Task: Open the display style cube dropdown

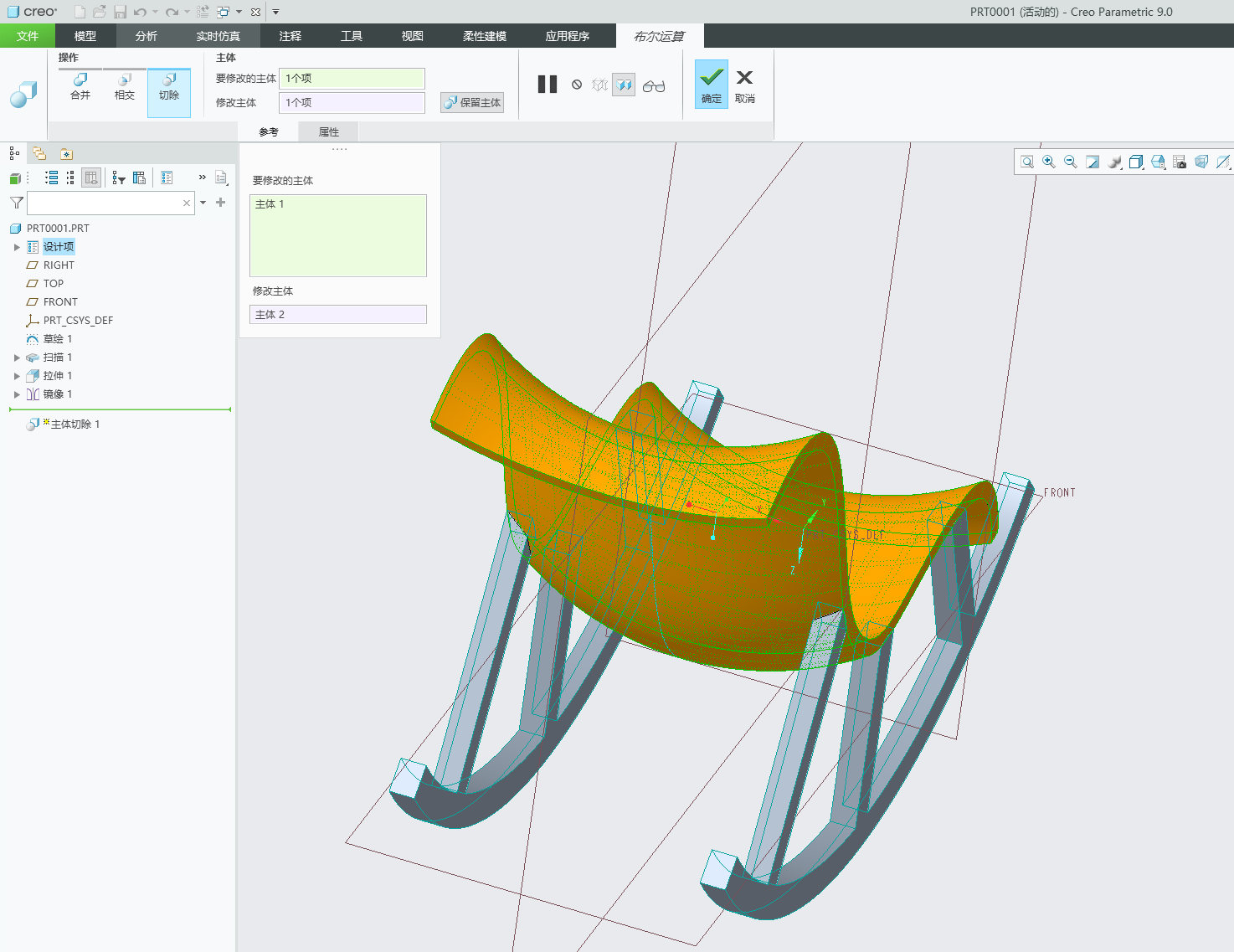Action: point(1136,162)
